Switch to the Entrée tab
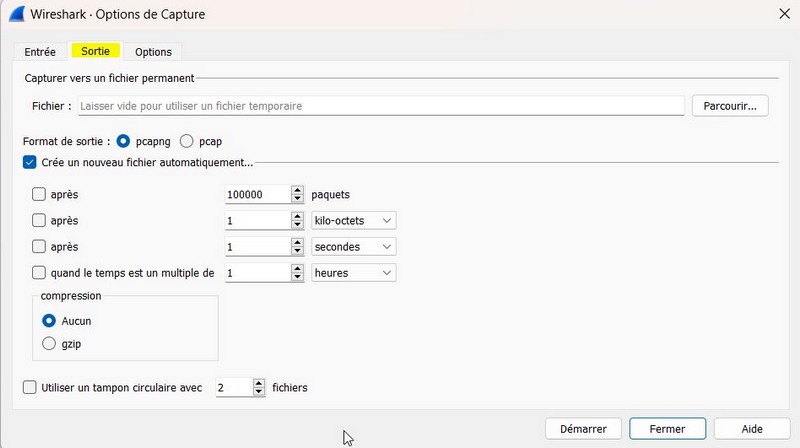The width and height of the screenshot is (800, 448). 40,52
